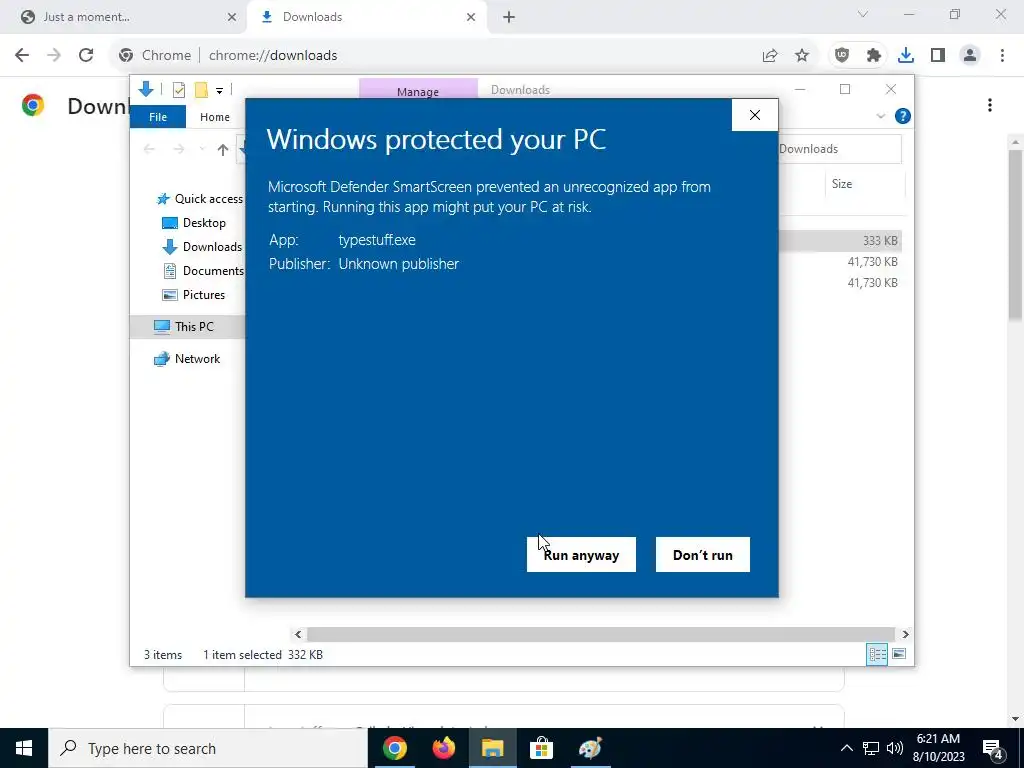The image size is (1024, 768).
Task: Reload the Chrome page
Action: click(x=86, y=55)
